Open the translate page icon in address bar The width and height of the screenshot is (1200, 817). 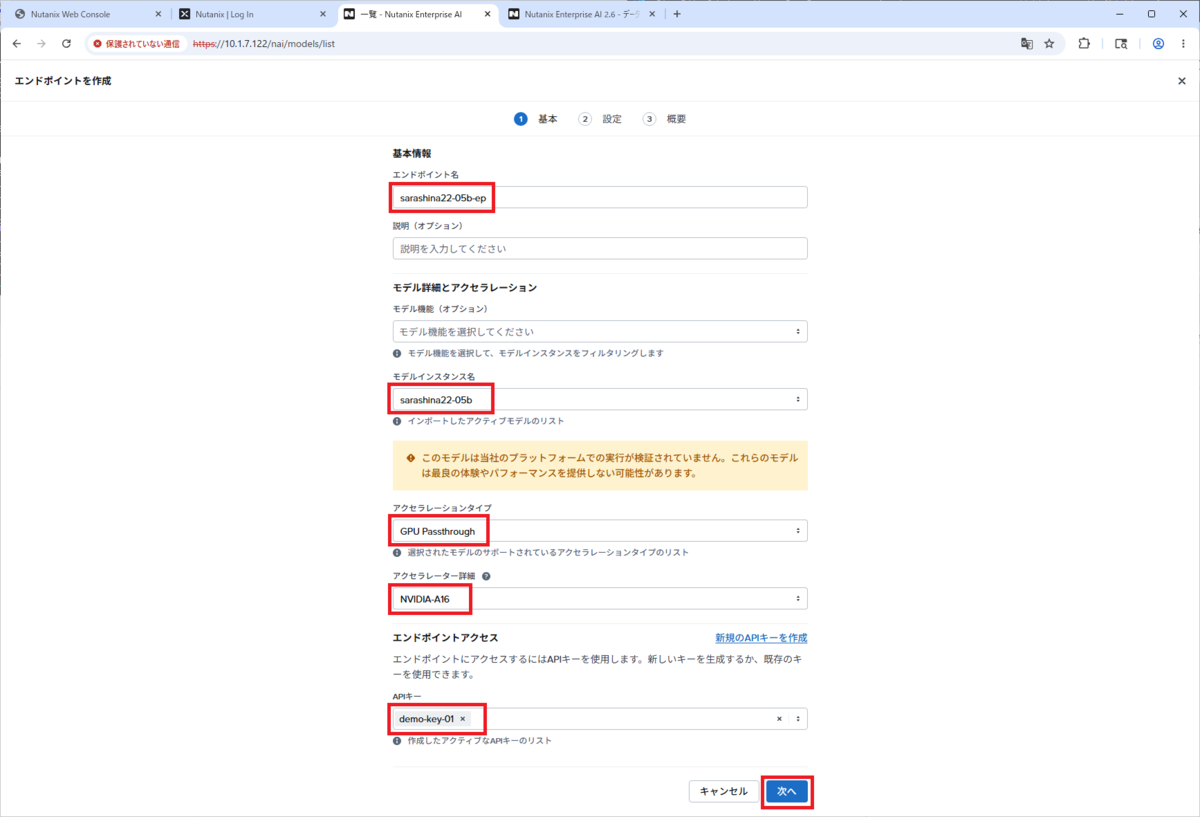pyautogui.click(x=1026, y=44)
